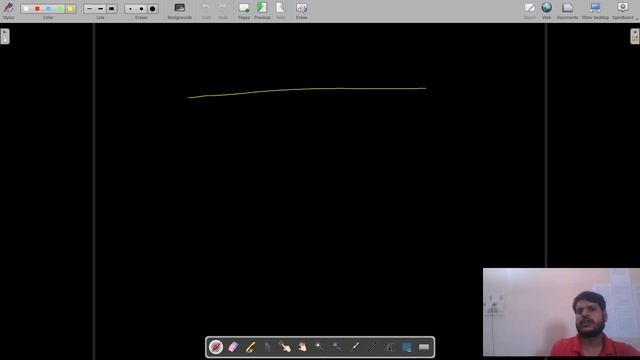Set the thin line width
Image resolution: width=640 pixels, height=360 pixels.
pos(89,9)
